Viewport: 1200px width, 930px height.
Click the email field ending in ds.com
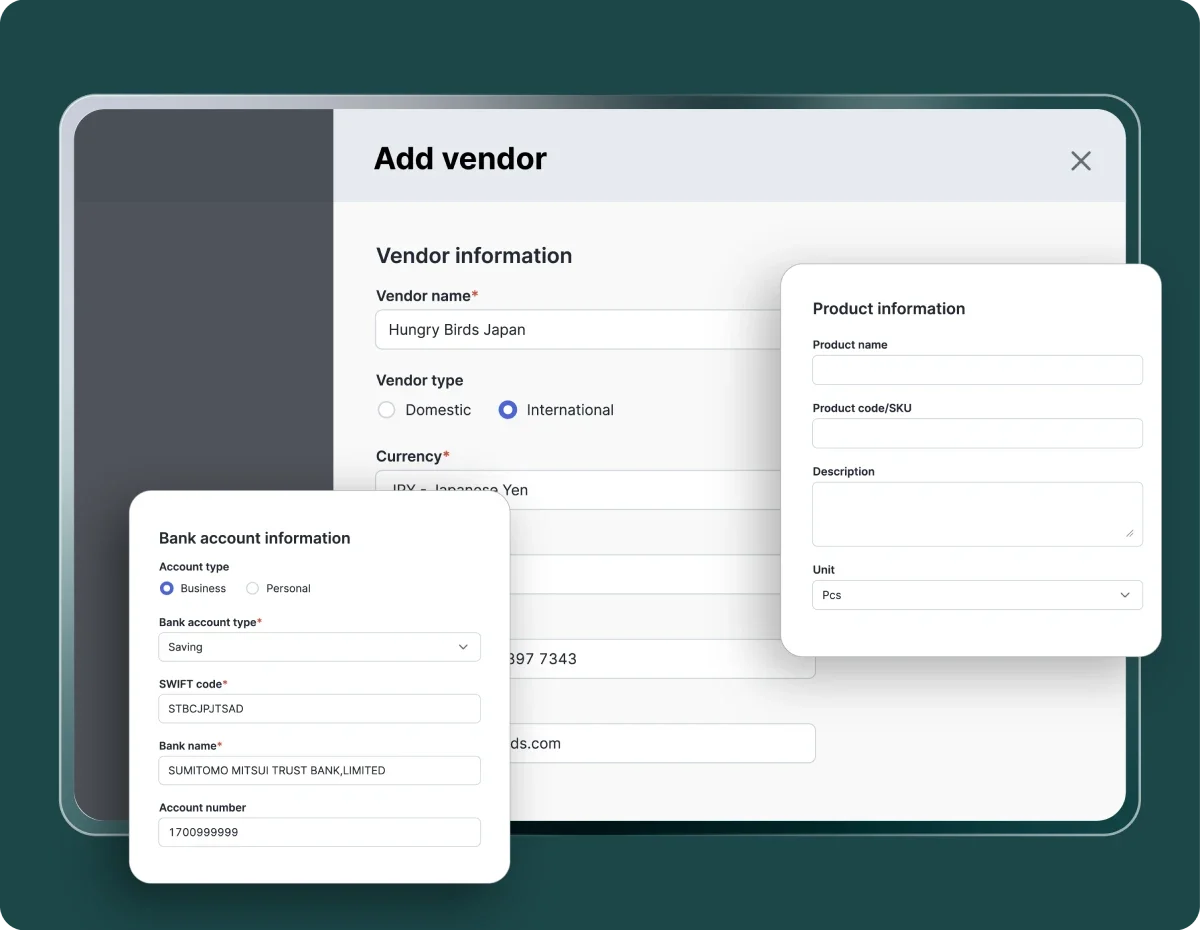(660, 744)
